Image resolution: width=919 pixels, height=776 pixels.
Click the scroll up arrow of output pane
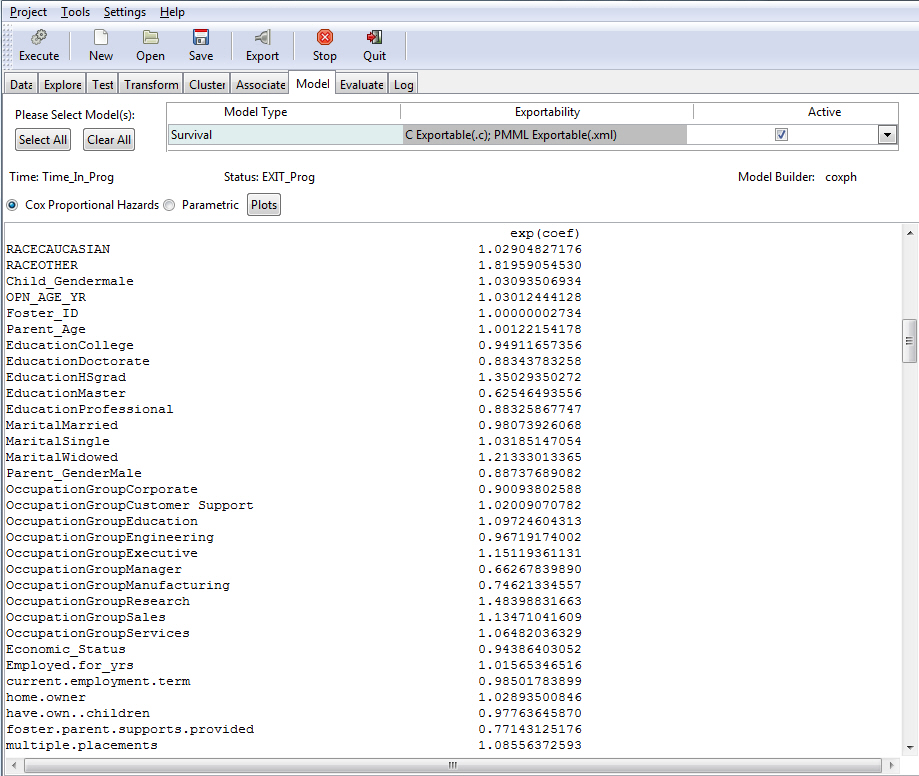coord(910,233)
